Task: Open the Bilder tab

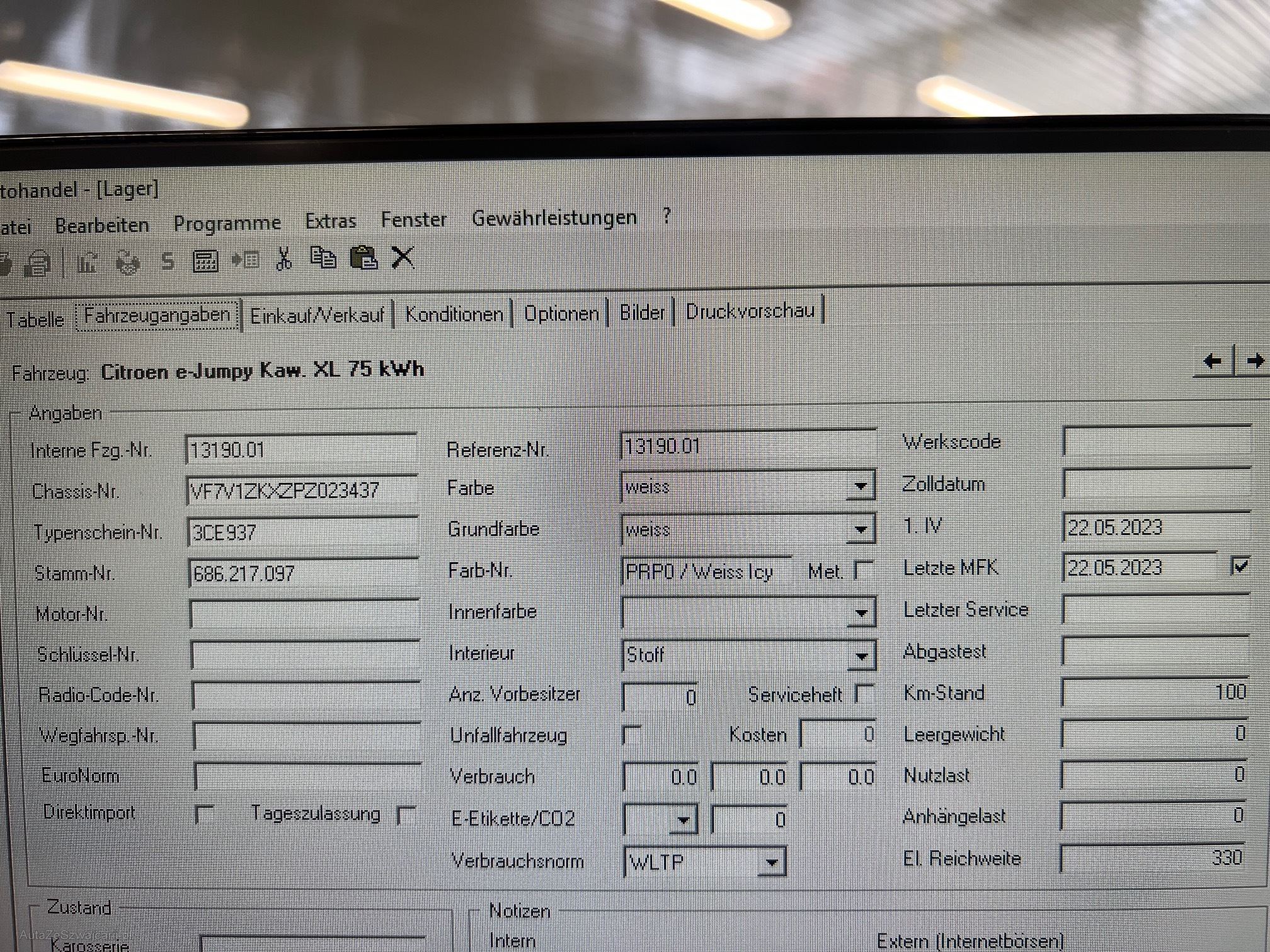Action: tap(643, 312)
